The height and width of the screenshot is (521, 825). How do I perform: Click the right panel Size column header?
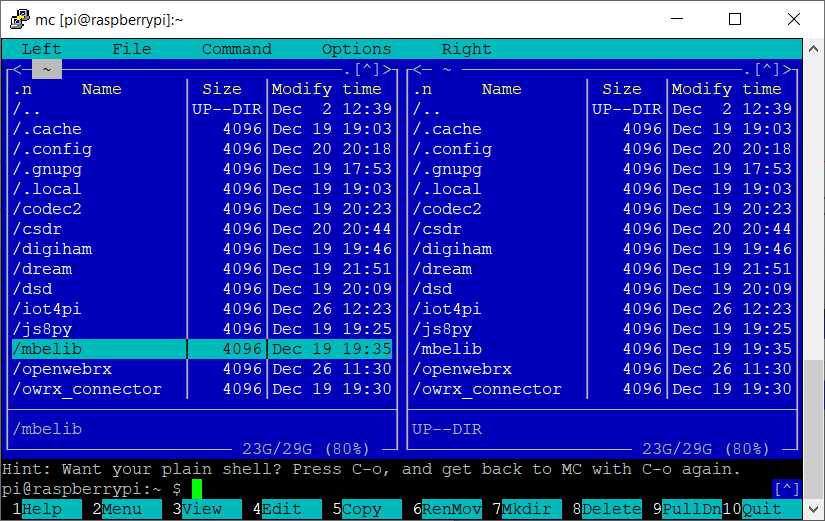coord(622,89)
